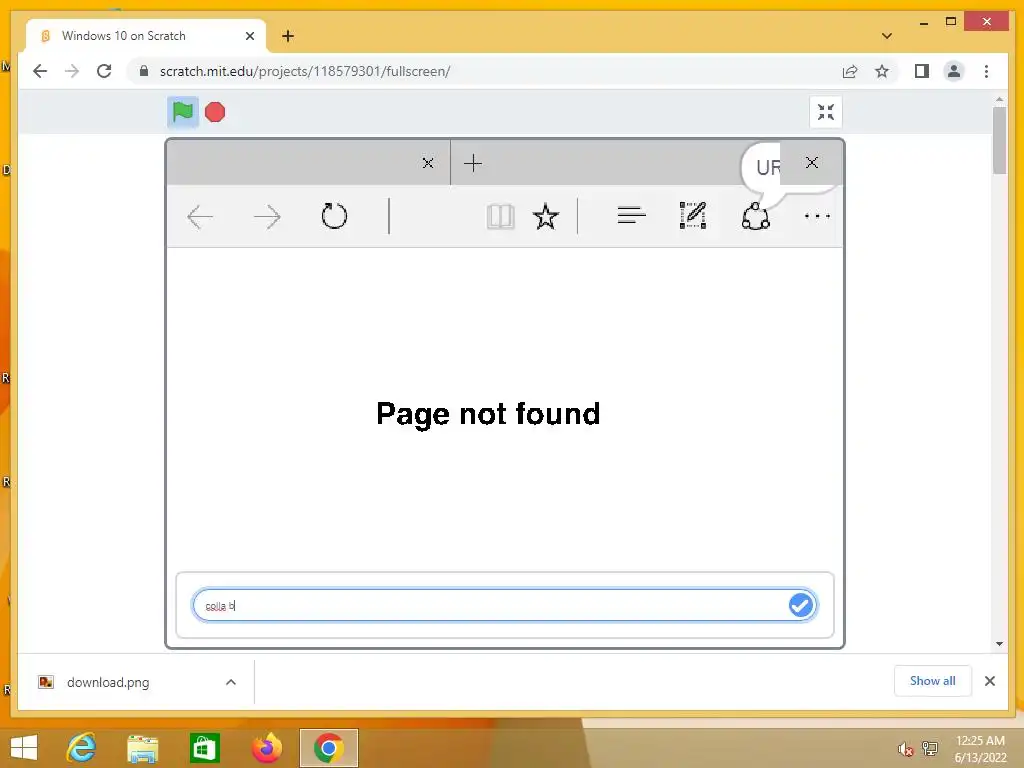
Task: Exit Scratch fullscreen mode
Action: point(825,112)
